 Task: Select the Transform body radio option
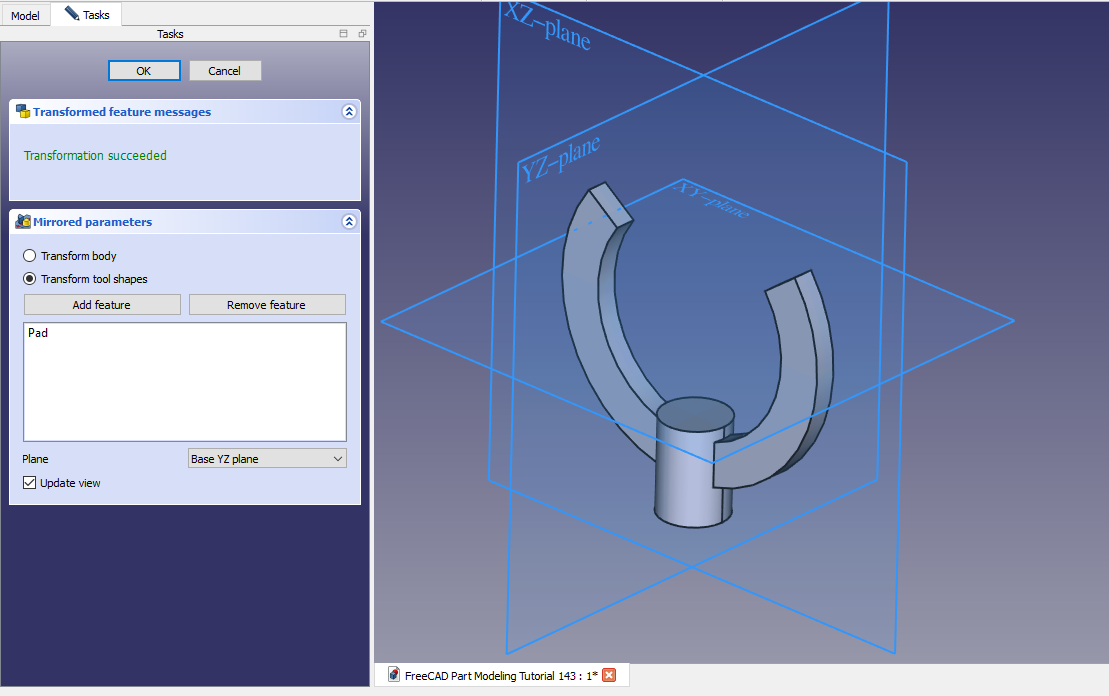[x=30, y=256]
